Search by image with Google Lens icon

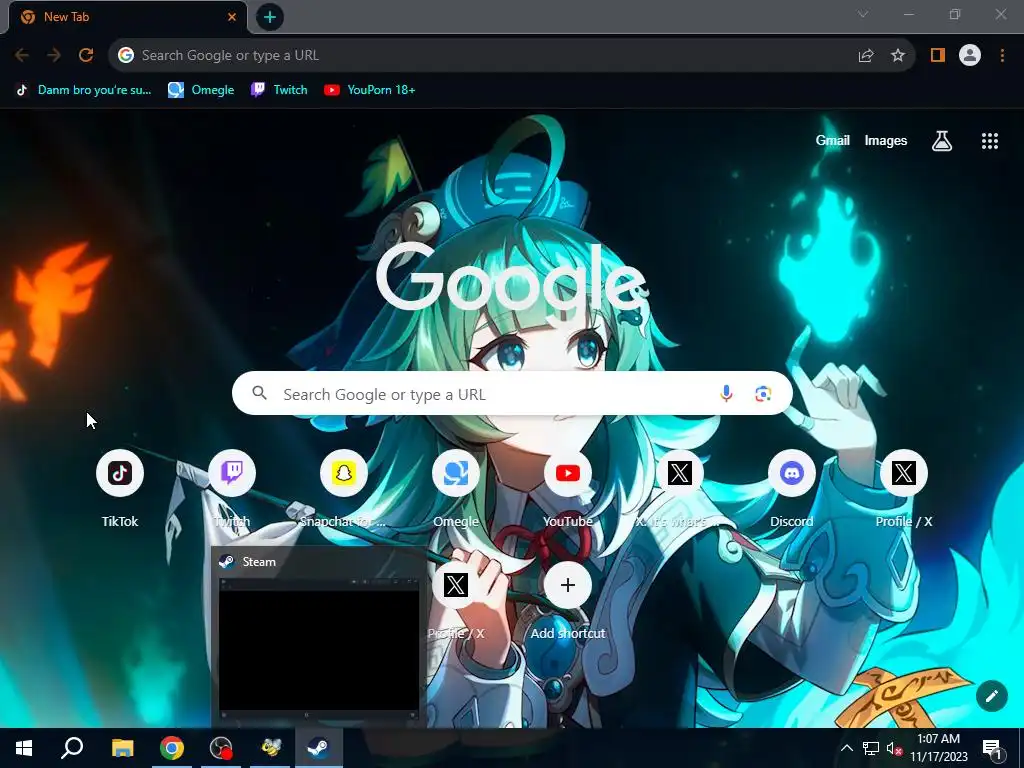coord(763,394)
